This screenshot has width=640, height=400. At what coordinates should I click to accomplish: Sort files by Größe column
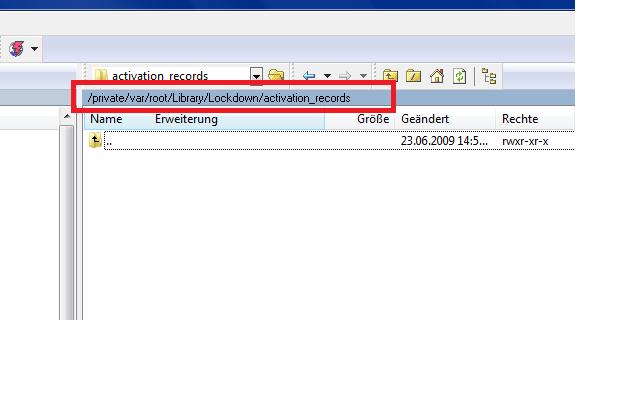click(373, 119)
